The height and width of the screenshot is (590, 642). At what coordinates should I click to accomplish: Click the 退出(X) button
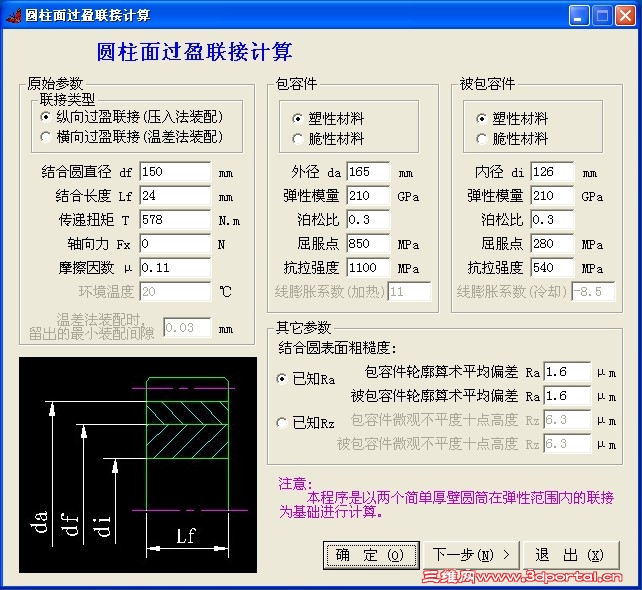[x=571, y=555]
